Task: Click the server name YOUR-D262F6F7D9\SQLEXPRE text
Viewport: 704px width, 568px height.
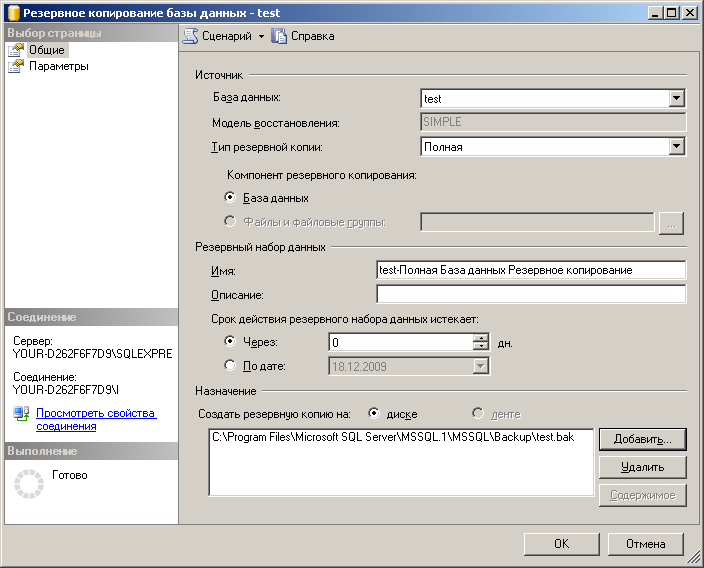Action: click(x=92, y=354)
